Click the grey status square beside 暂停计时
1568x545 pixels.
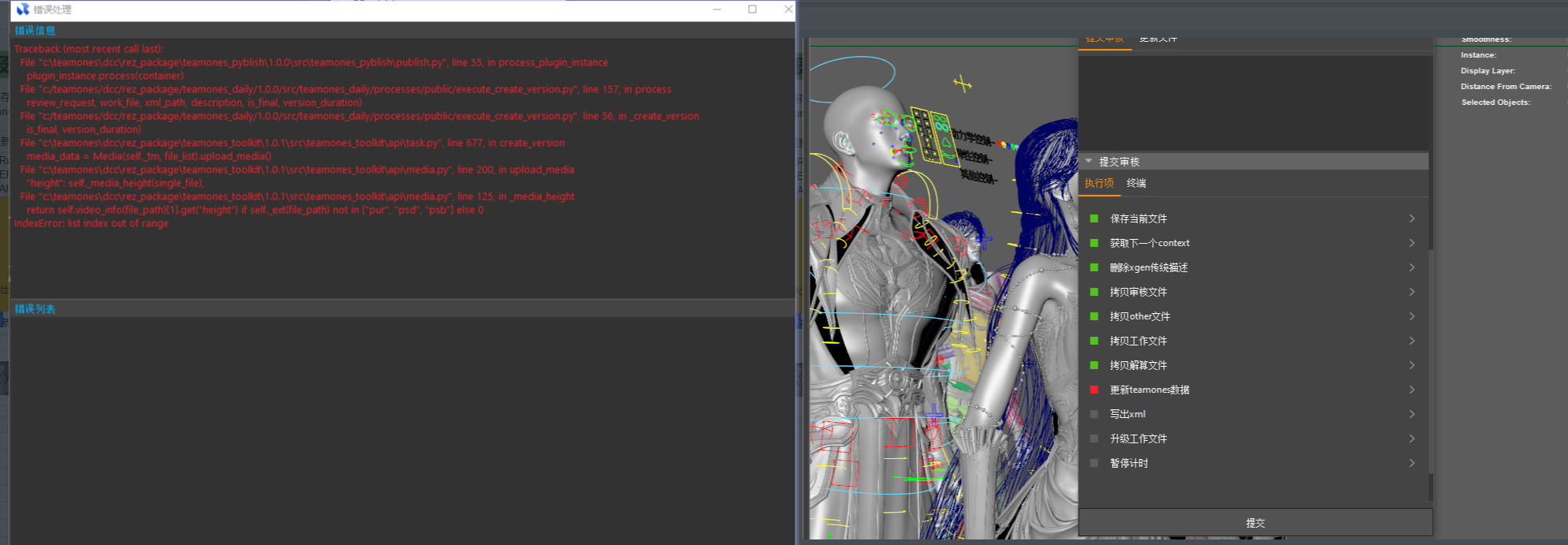click(1094, 463)
